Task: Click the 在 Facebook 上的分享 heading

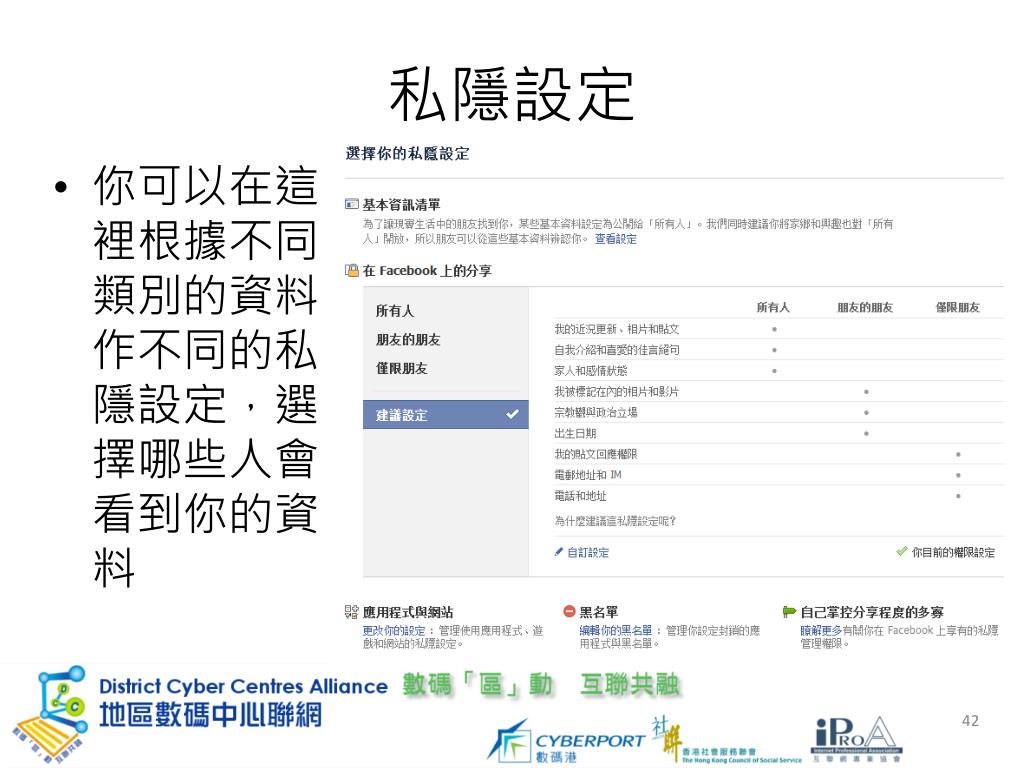Action: (427, 270)
